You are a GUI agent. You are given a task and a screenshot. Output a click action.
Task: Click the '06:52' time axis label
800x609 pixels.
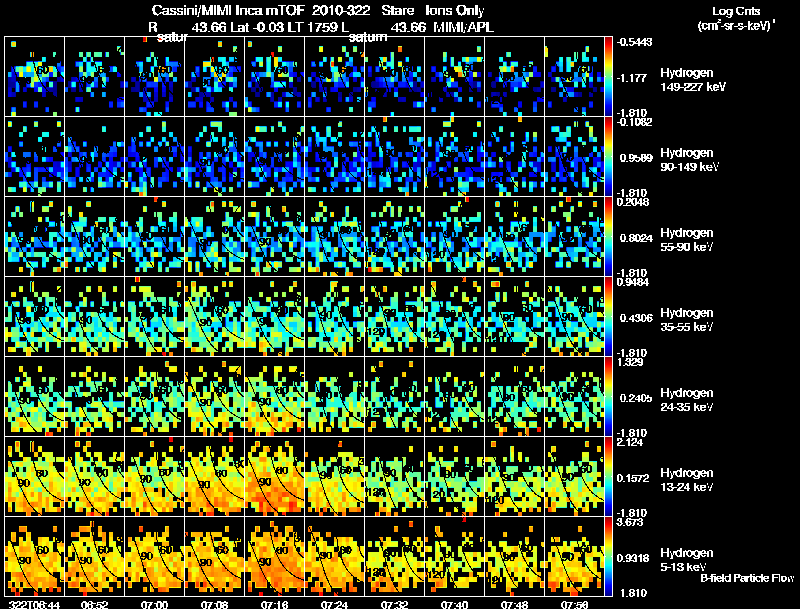click(x=94, y=604)
